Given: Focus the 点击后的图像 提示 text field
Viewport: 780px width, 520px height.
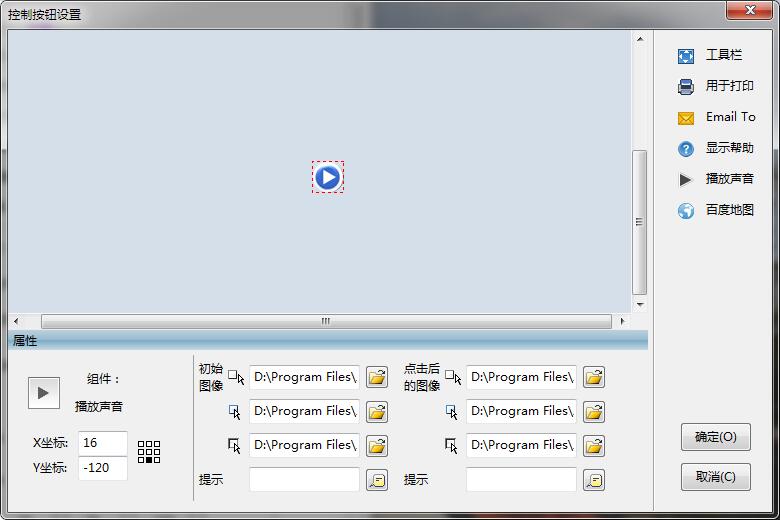Looking at the screenshot, I should (x=521, y=479).
